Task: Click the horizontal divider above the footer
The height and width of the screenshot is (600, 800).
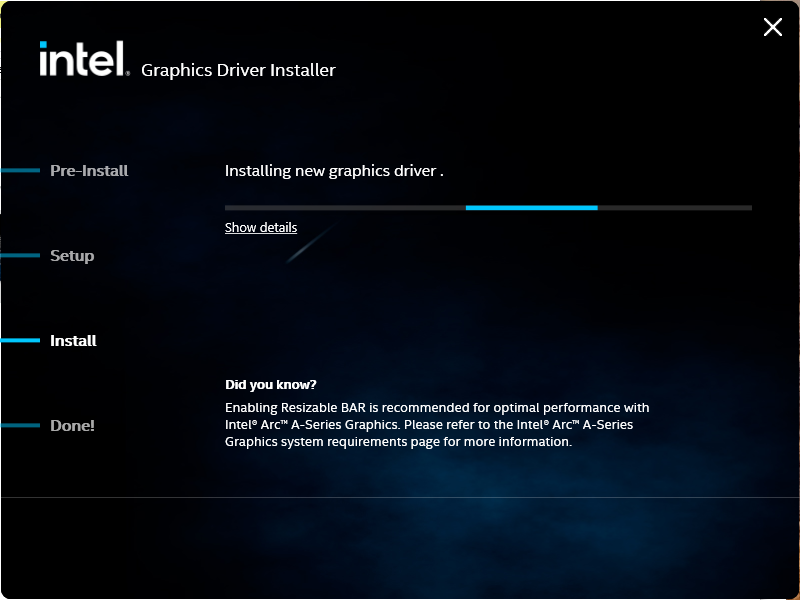Action: pos(400,497)
